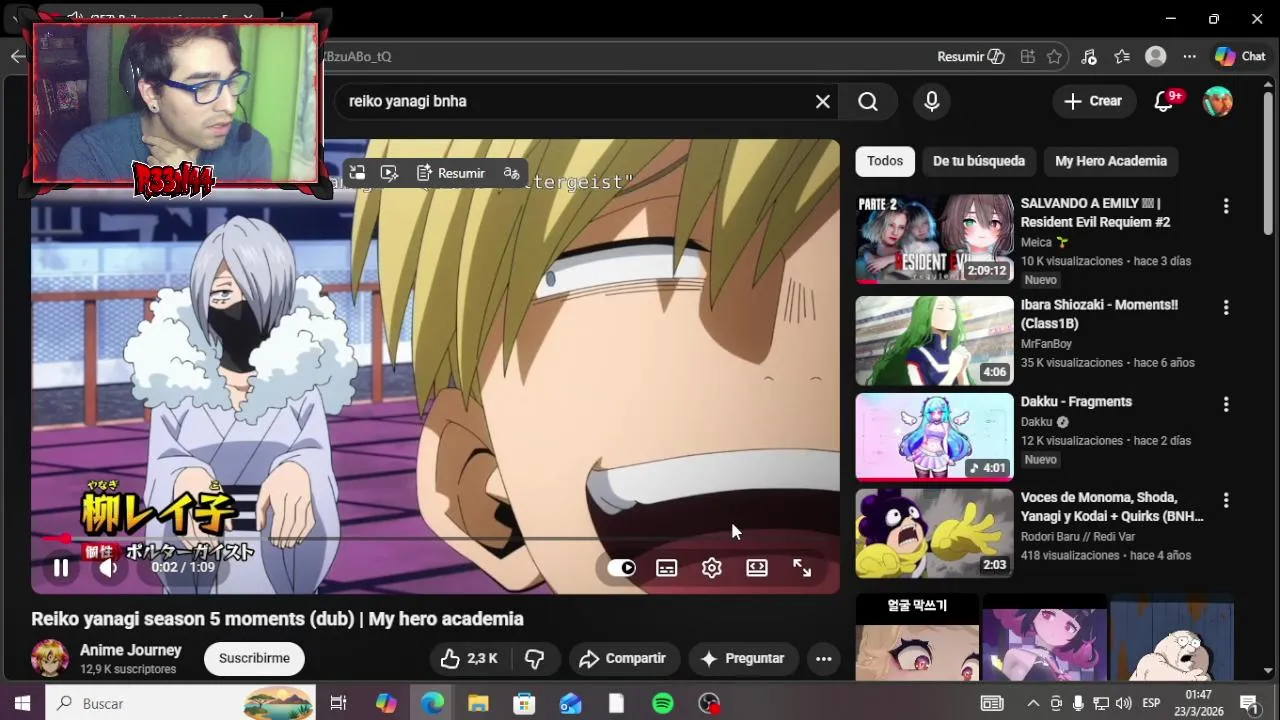
Task: Open options for Ibara Shiozaki Moments video
Action: (1226, 308)
